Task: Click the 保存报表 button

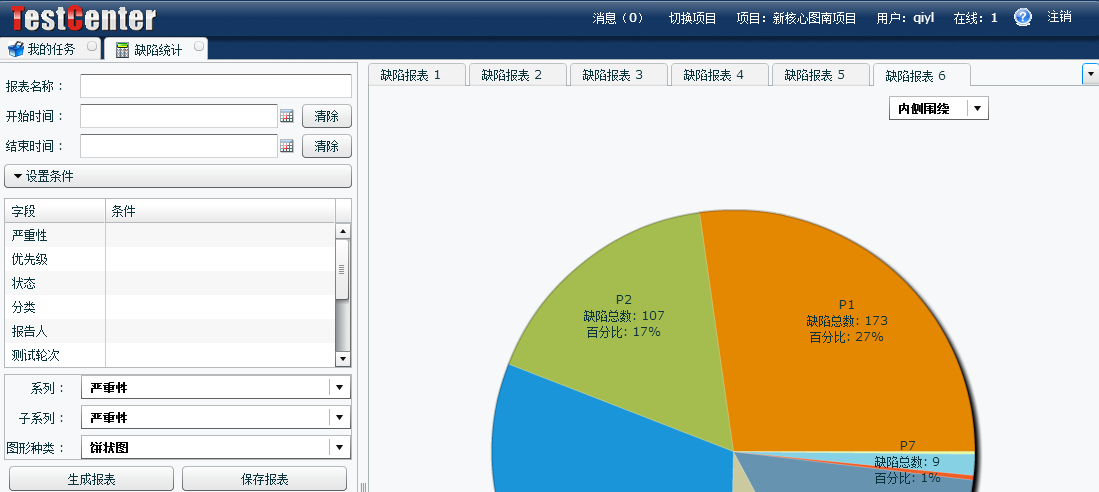Action: click(x=264, y=479)
